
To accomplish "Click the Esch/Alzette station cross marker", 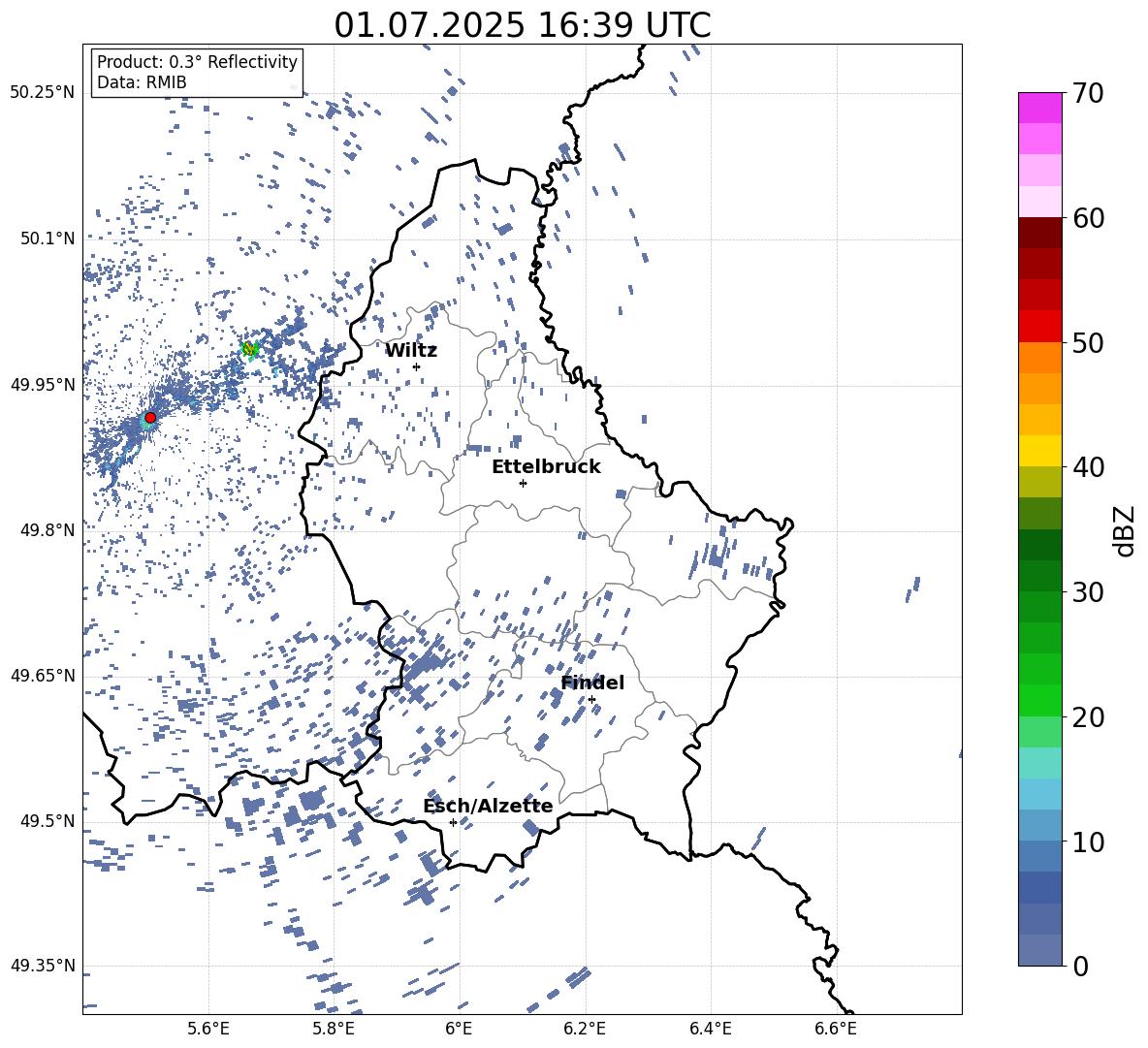I will coord(453,822).
